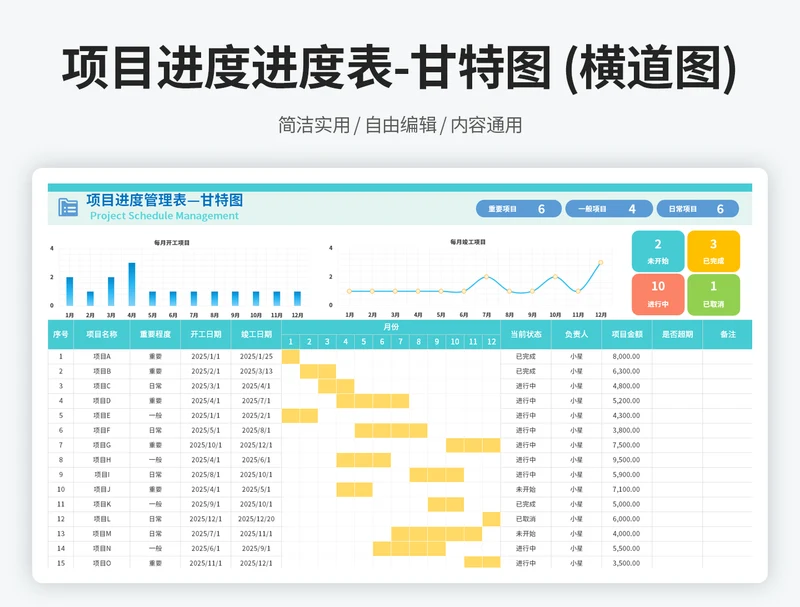Select the 9,500.00 amount cell
Image resolution: width=800 pixels, height=607 pixels.
[627, 460]
